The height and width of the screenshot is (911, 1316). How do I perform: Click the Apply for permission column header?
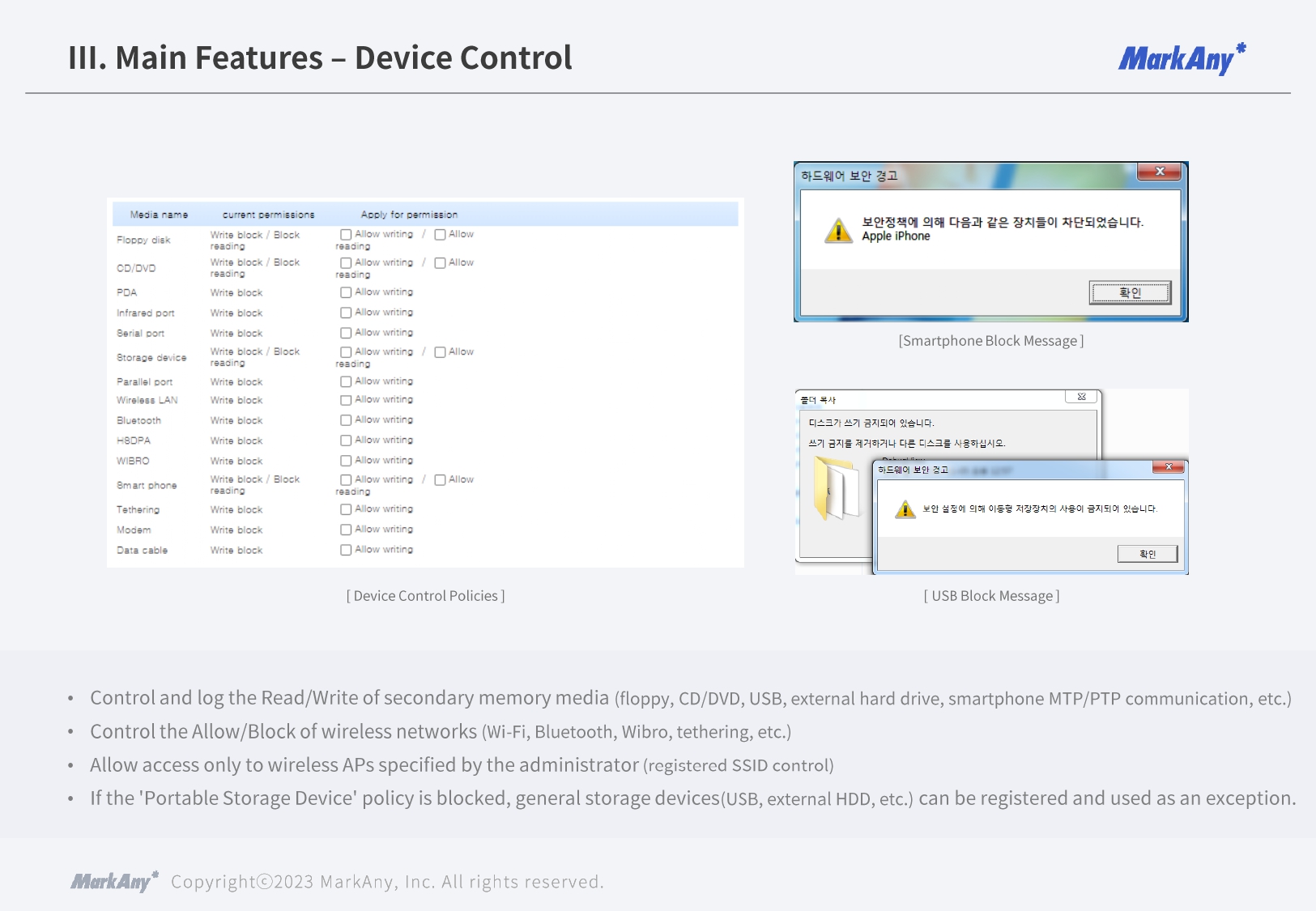(409, 215)
